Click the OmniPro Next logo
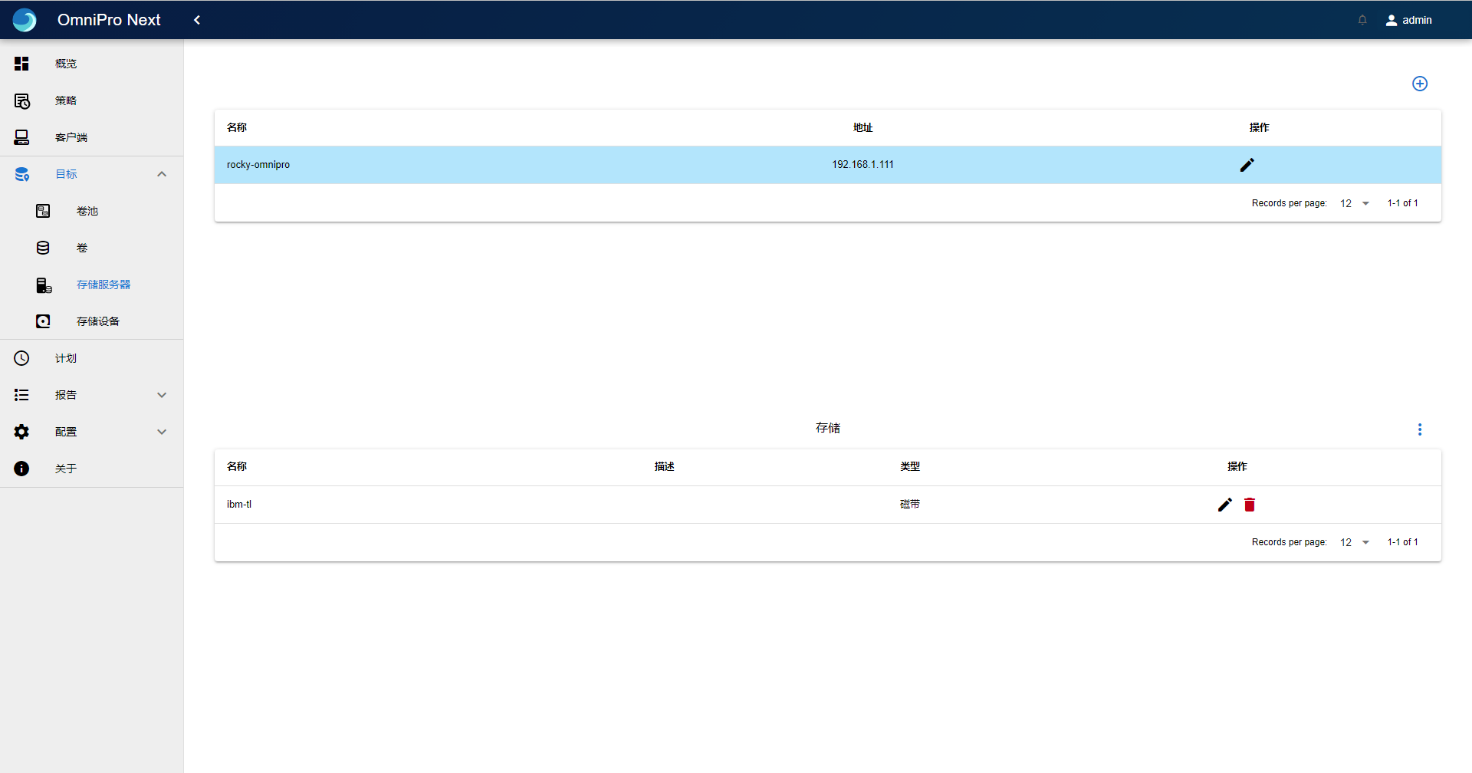This screenshot has width=1472, height=773. tap(25, 20)
